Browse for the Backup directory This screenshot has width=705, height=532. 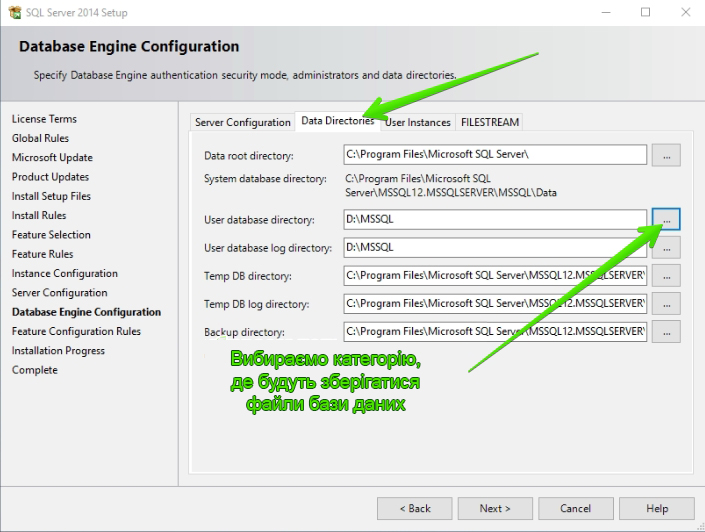click(666, 332)
